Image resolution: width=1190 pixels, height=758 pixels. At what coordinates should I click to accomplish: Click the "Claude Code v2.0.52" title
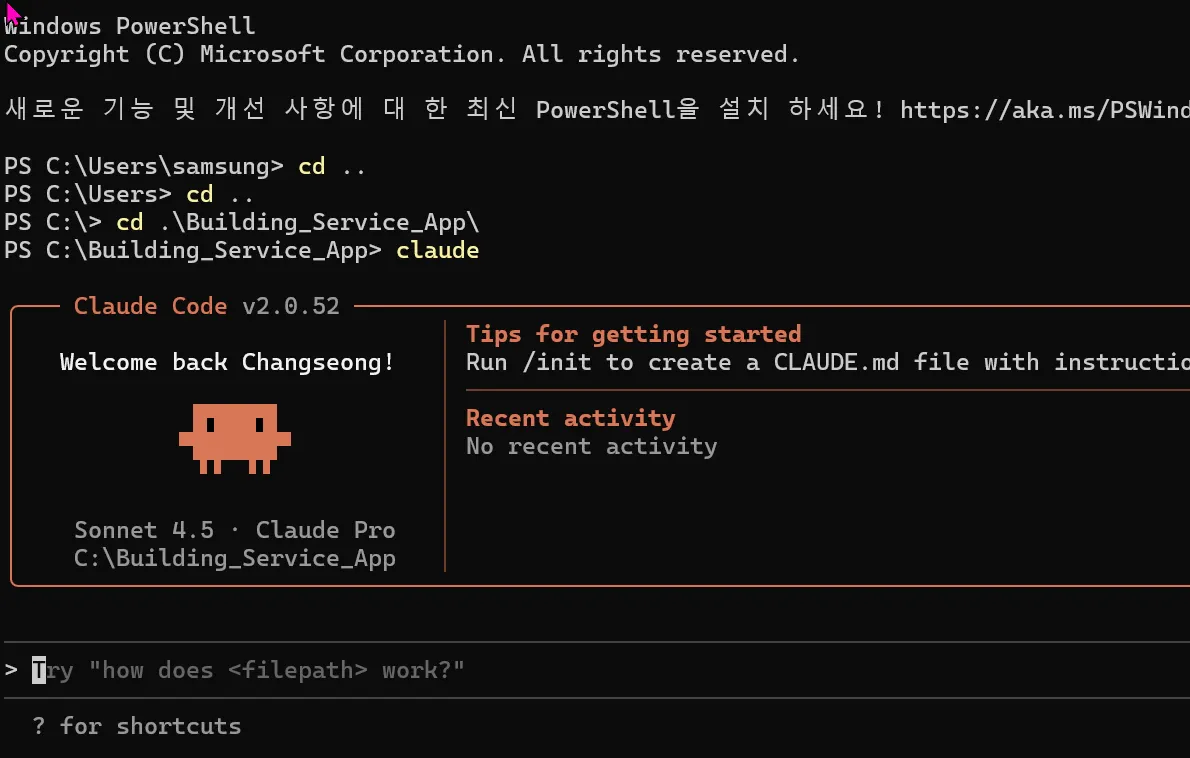click(x=207, y=306)
